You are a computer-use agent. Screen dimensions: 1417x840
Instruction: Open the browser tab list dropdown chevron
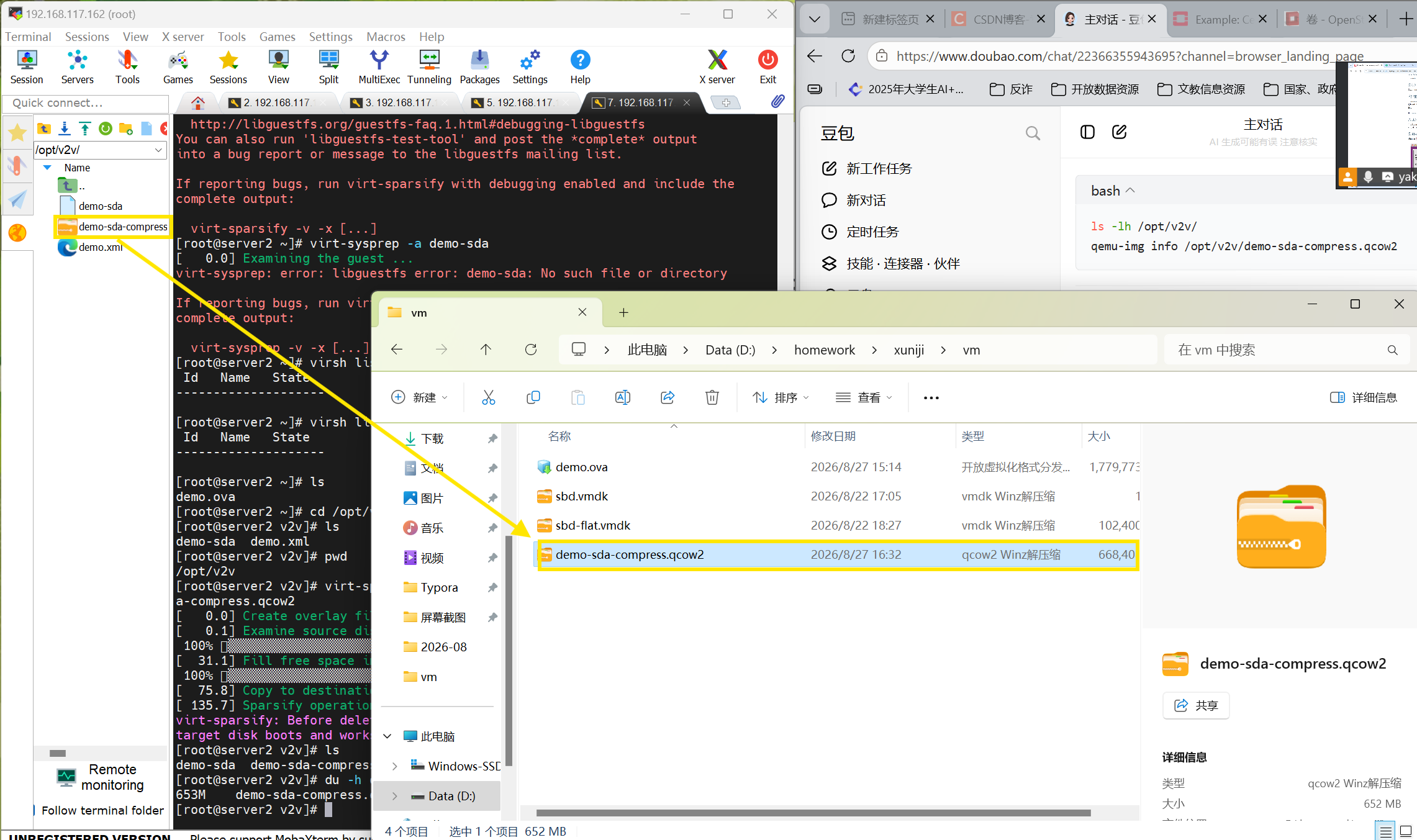815,19
